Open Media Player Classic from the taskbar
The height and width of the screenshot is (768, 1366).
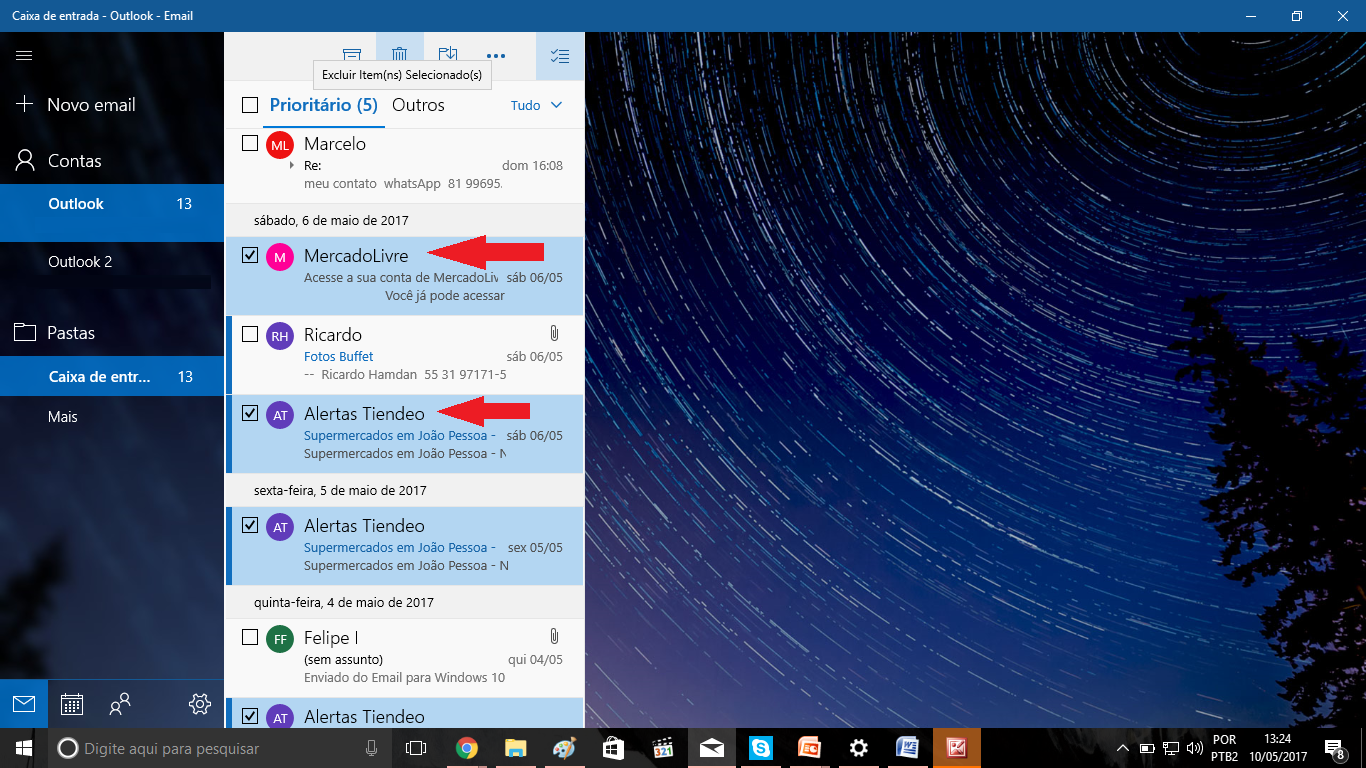pos(662,748)
